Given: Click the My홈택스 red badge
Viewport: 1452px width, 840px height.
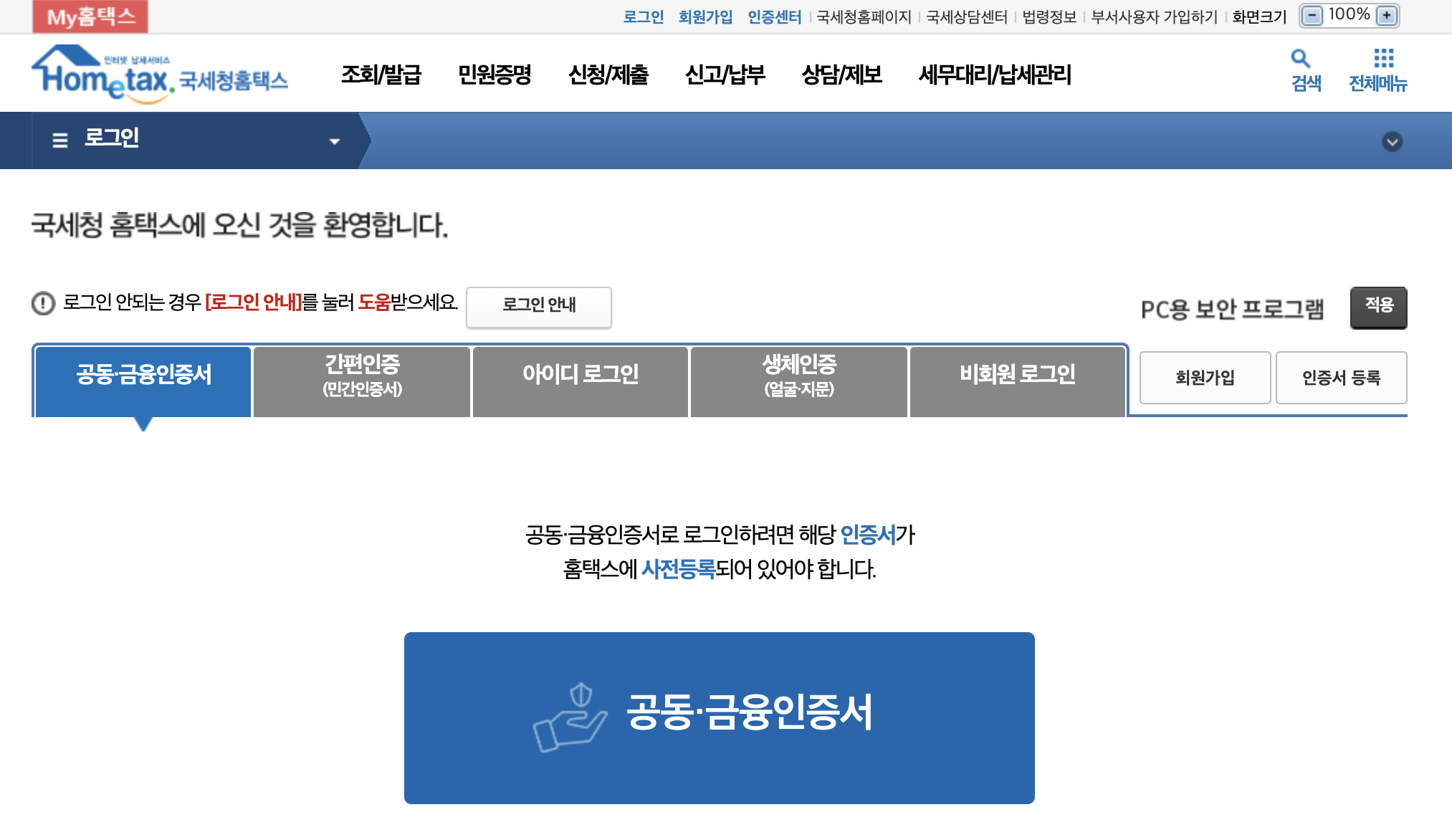Looking at the screenshot, I should (x=90, y=16).
